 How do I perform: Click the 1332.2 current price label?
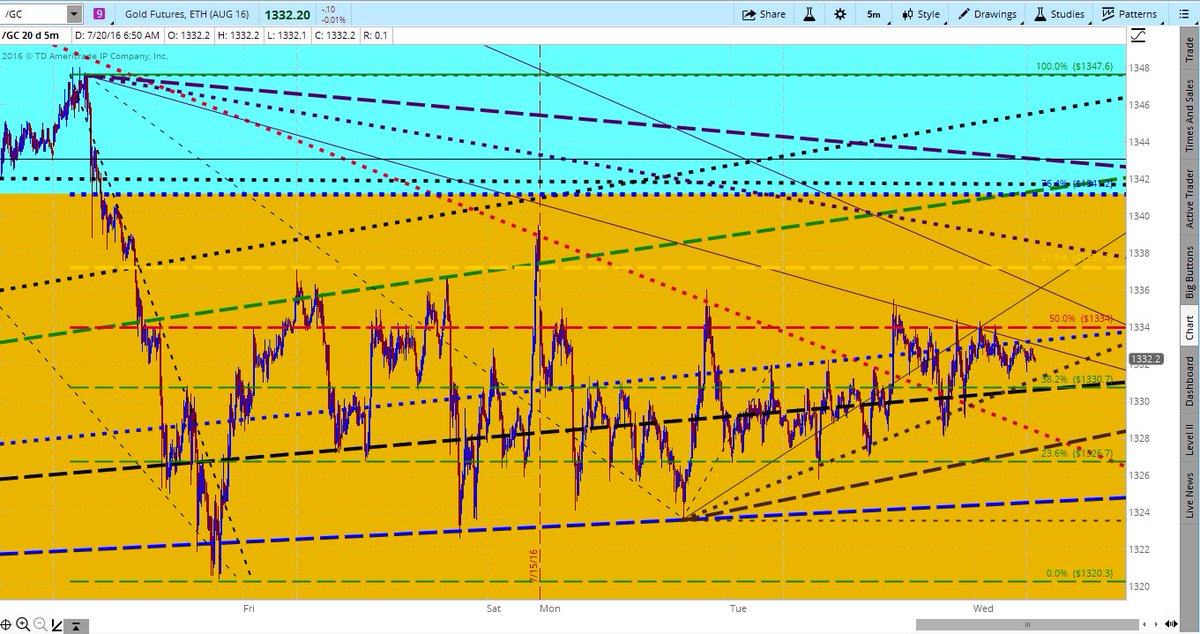coord(1146,358)
